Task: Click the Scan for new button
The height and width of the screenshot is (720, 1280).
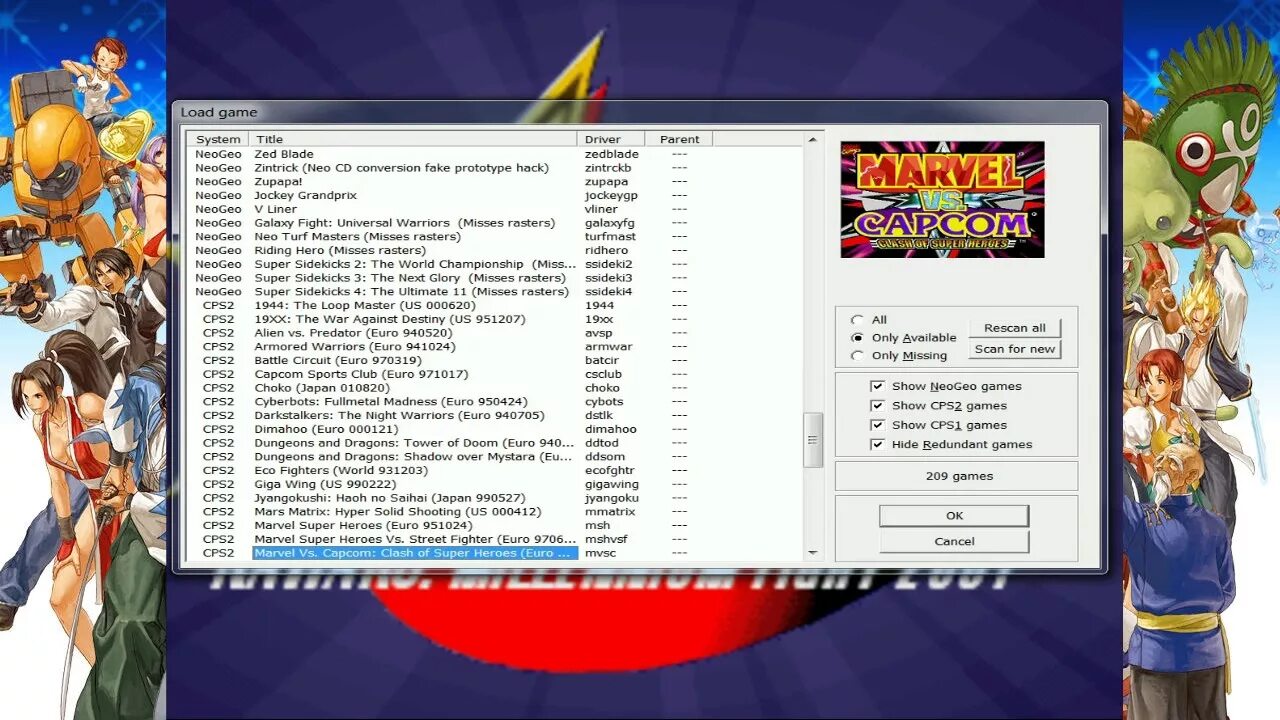Action: coord(1015,349)
